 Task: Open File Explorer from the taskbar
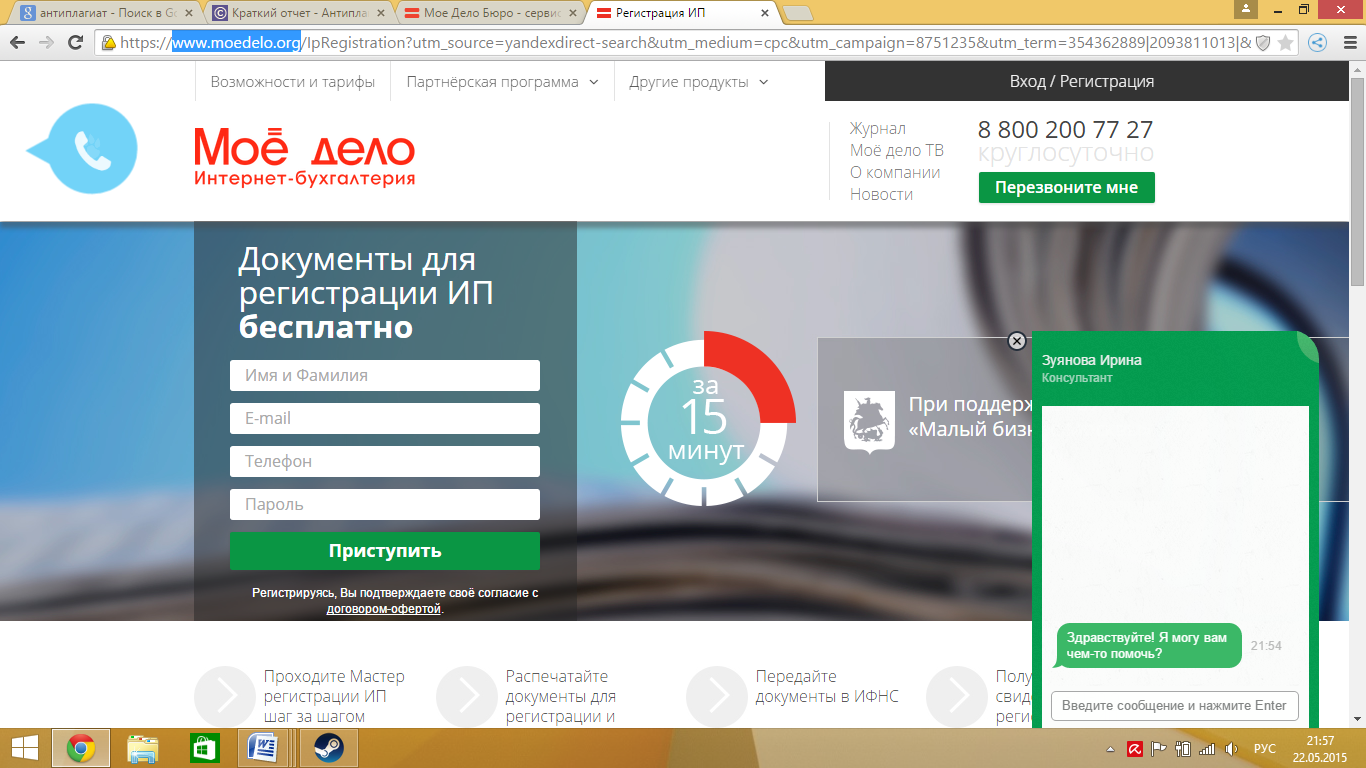pos(143,748)
